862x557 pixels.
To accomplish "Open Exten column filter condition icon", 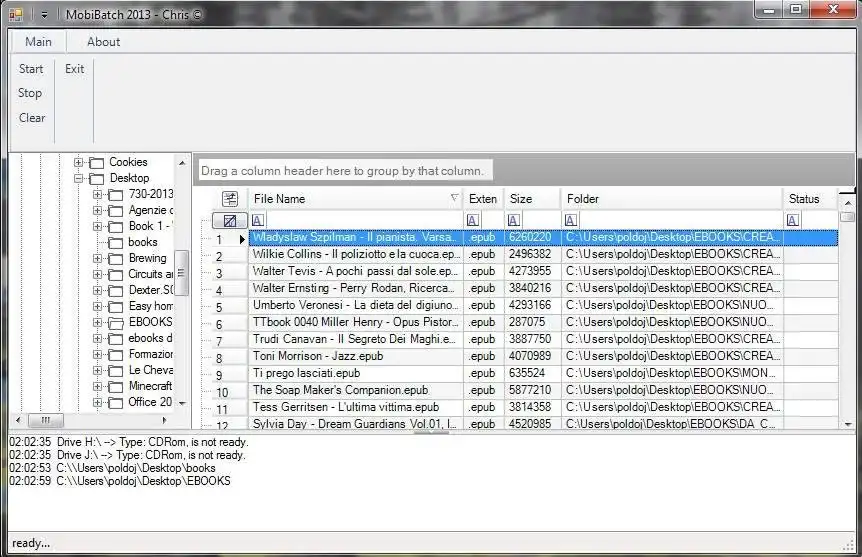I will tap(473, 220).
